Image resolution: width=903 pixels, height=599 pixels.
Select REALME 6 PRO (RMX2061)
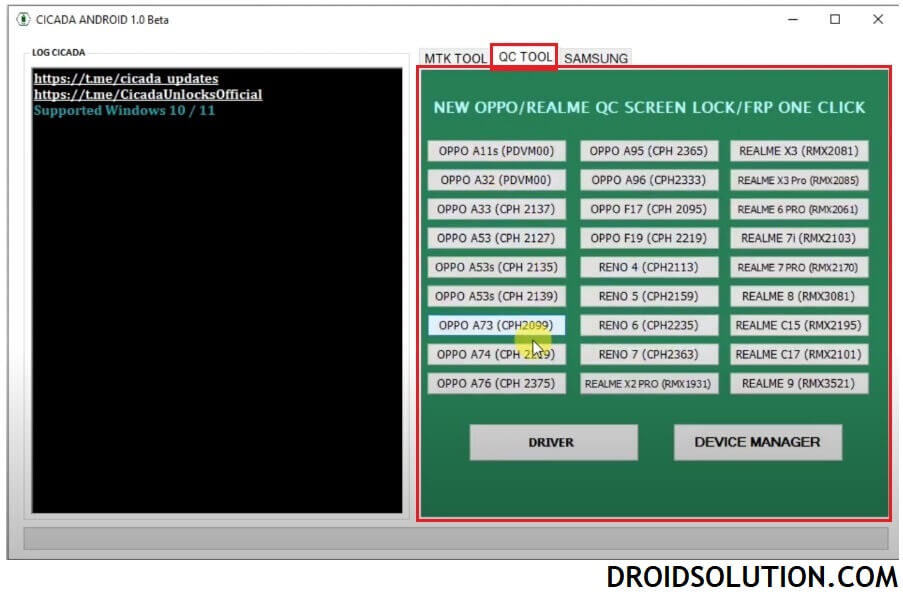[x=799, y=209]
